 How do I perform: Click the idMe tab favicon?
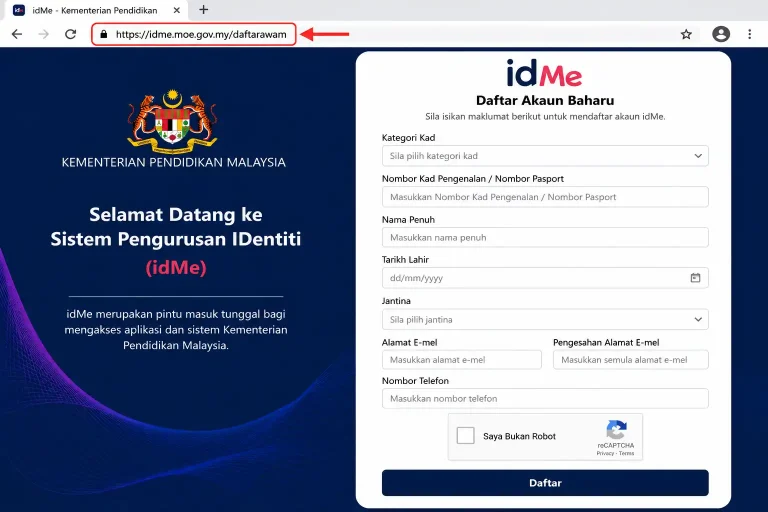19,10
